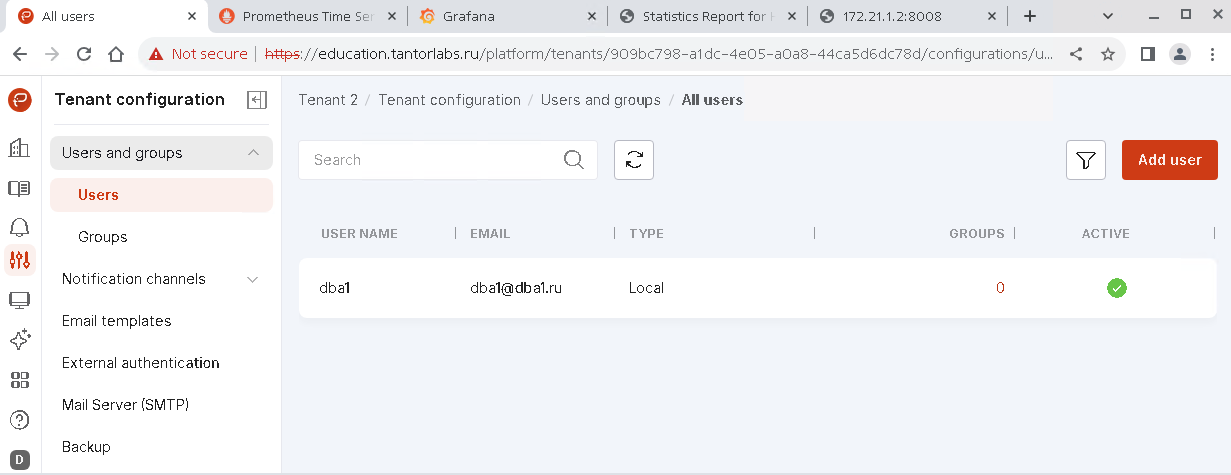The image size is (1231, 475).
Task: Click the buildings icon in left sidebar
Action: [x=19, y=148]
